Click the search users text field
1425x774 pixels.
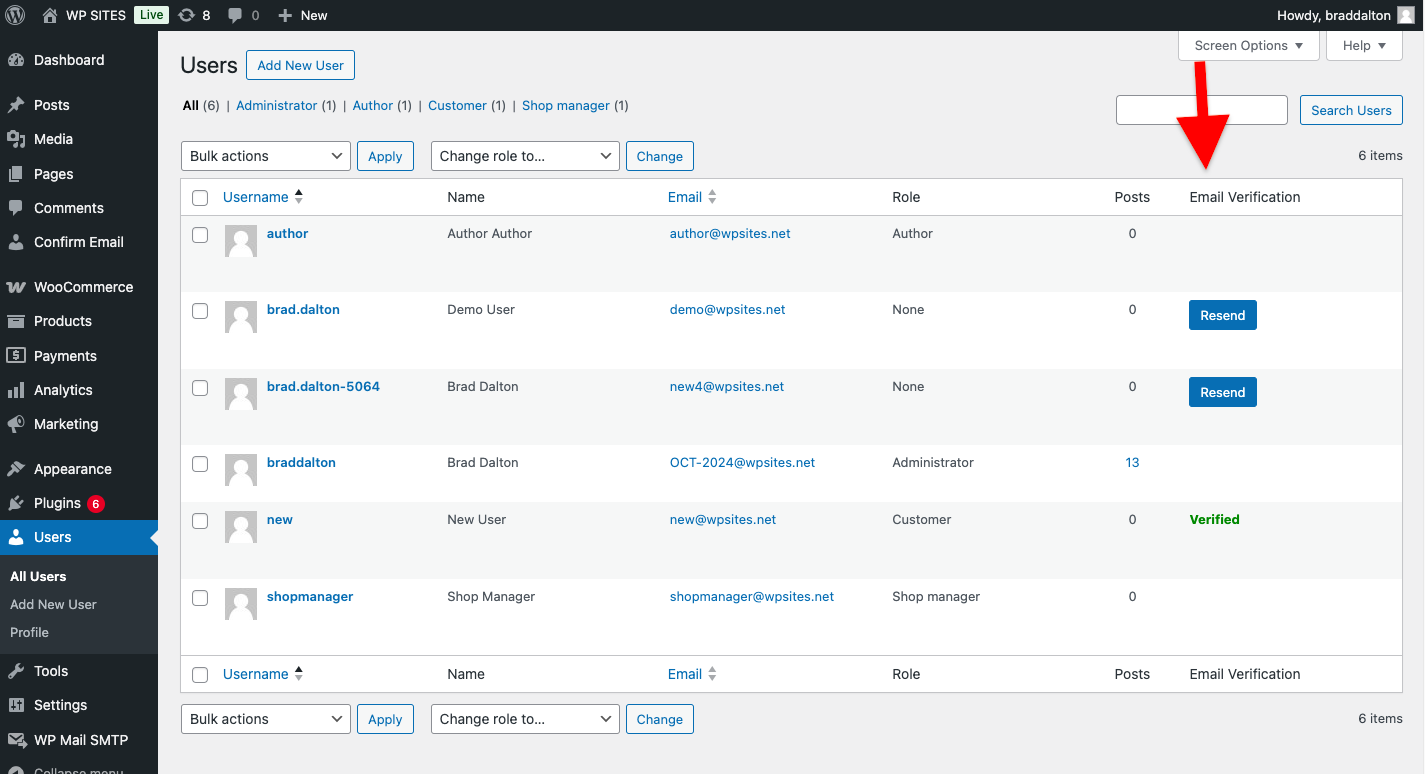tap(1201, 110)
